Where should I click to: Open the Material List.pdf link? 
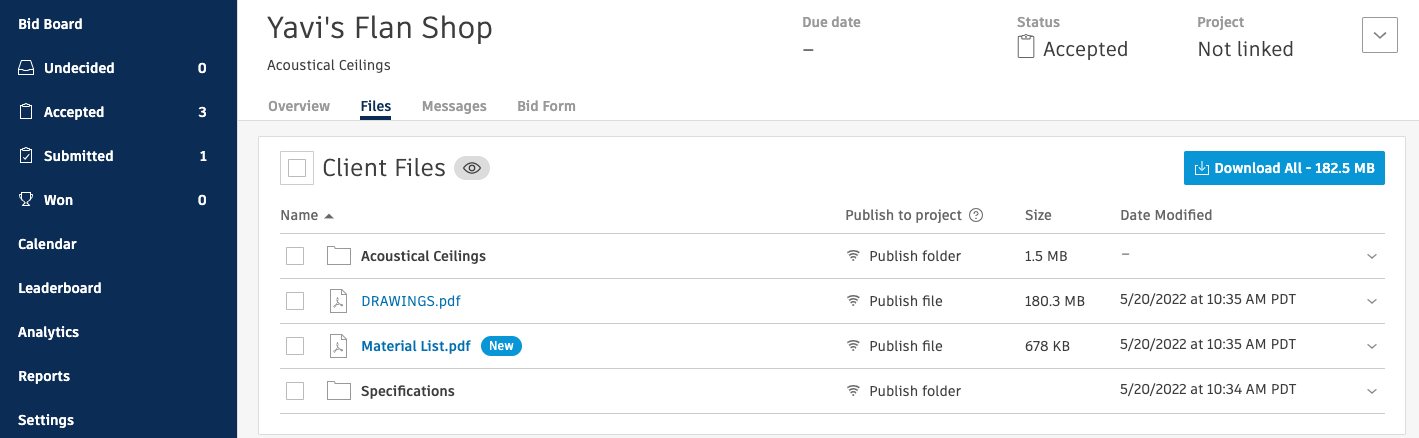coord(415,346)
